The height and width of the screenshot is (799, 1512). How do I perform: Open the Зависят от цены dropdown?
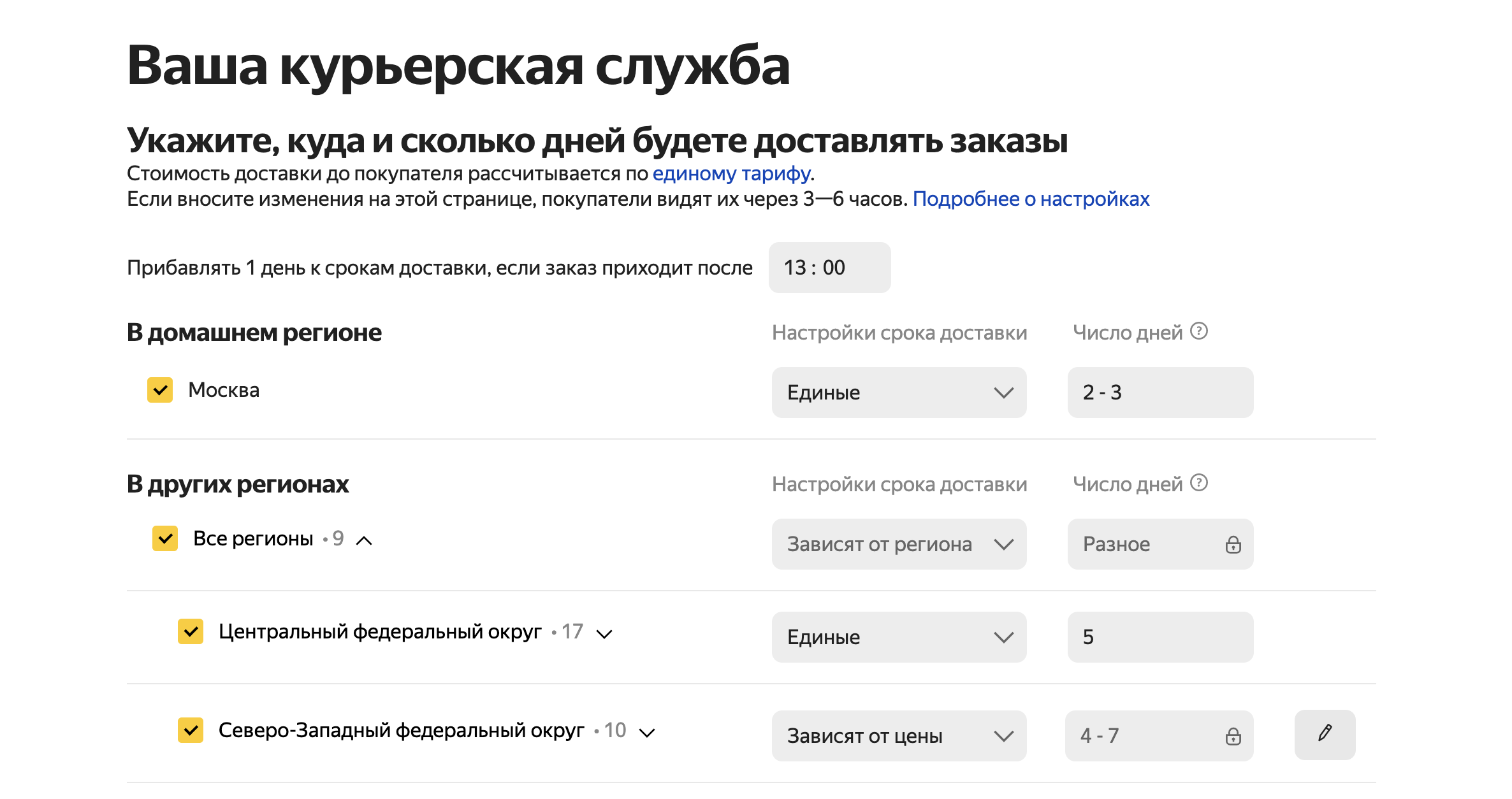pyautogui.click(x=899, y=736)
